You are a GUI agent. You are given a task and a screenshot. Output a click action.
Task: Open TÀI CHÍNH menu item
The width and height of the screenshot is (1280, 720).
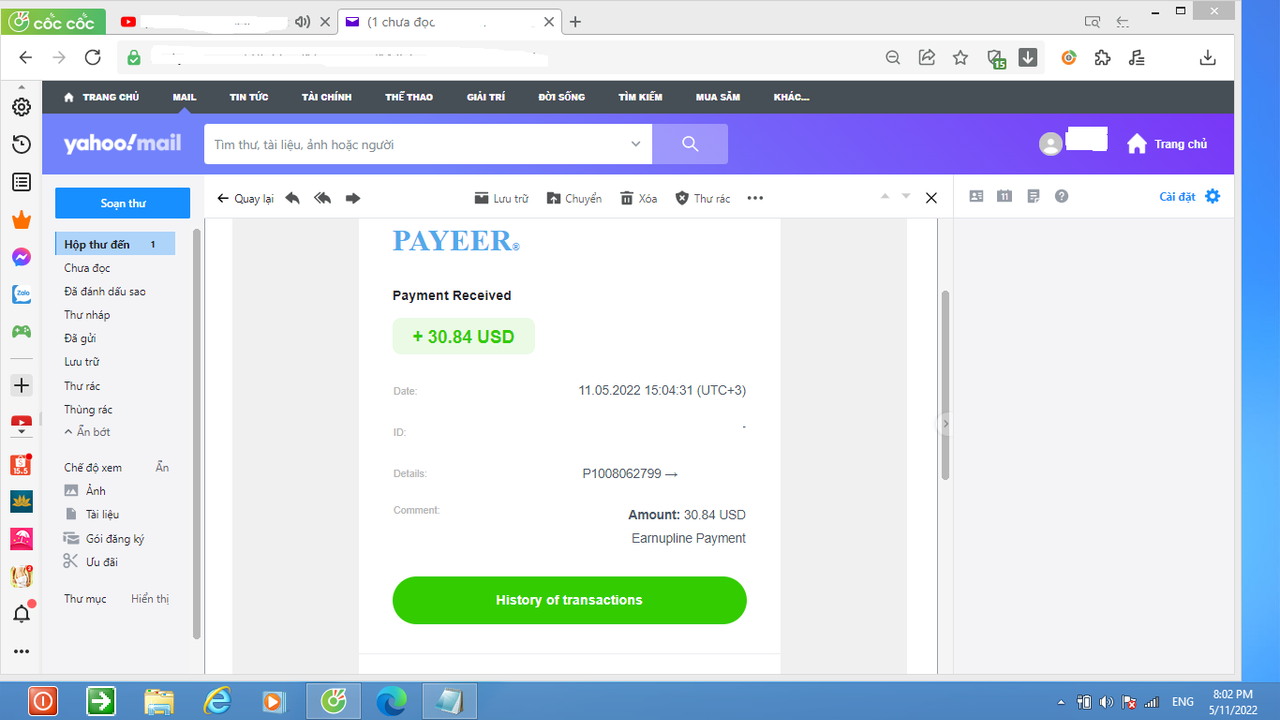click(x=327, y=97)
